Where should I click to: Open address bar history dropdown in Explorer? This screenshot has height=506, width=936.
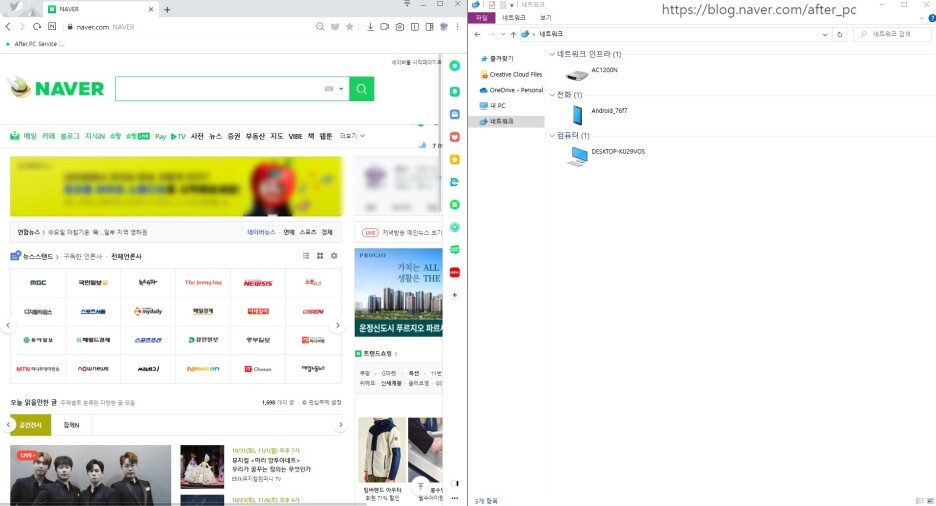click(825, 35)
